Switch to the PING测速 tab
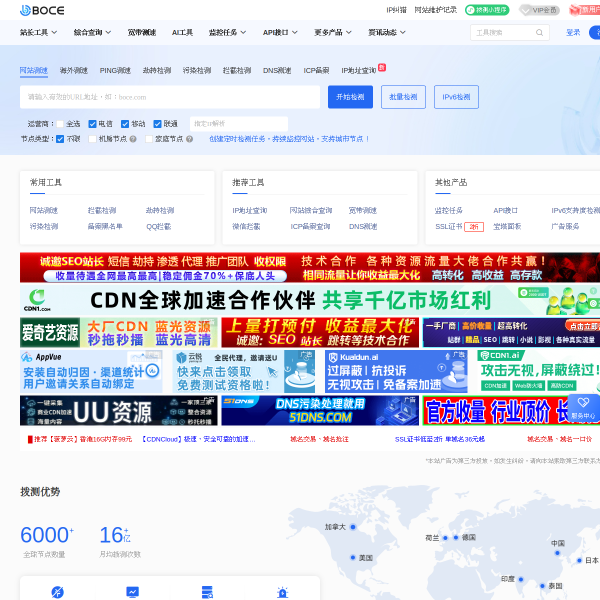The image size is (600, 600). pos(115,70)
